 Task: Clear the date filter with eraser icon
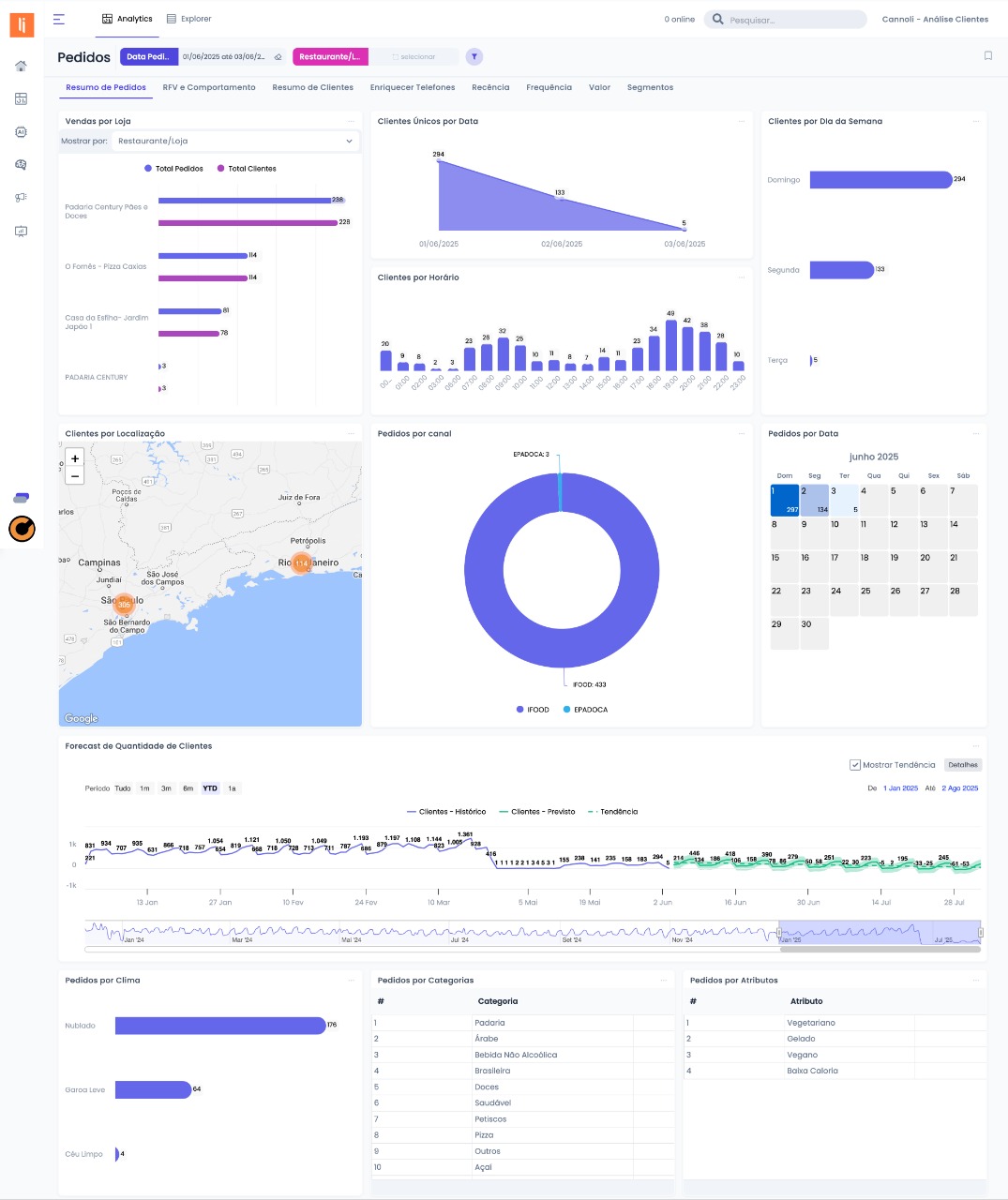(x=278, y=57)
